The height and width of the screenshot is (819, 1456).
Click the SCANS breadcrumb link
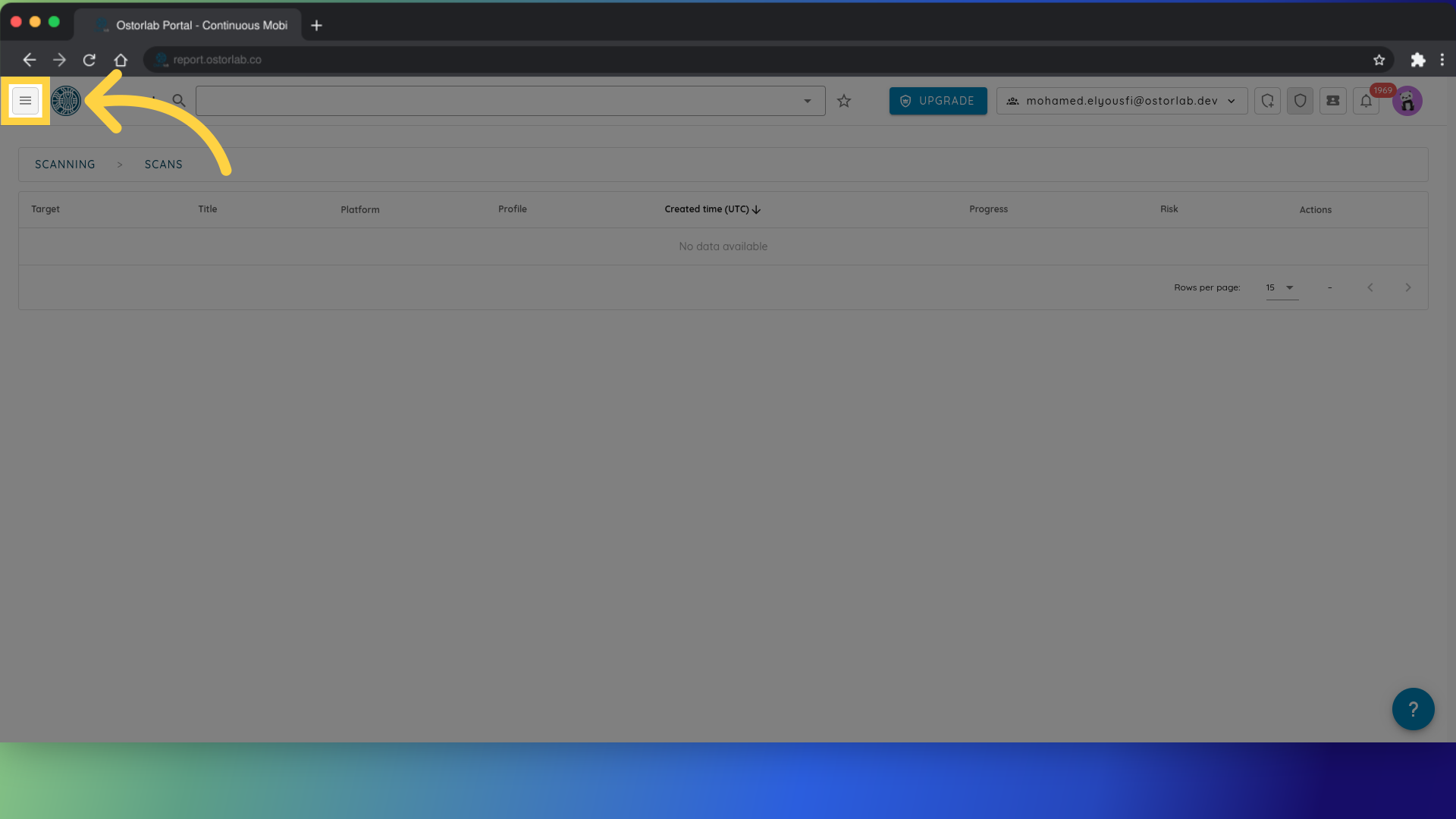(x=164, y=165)
